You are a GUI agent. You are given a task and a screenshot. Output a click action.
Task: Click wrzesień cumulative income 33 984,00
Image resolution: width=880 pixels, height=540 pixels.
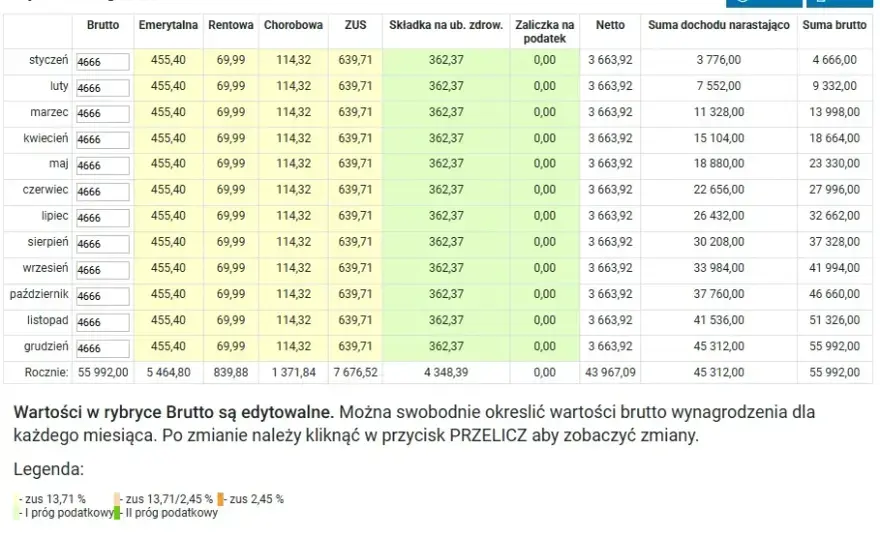(x=719, y=268)
